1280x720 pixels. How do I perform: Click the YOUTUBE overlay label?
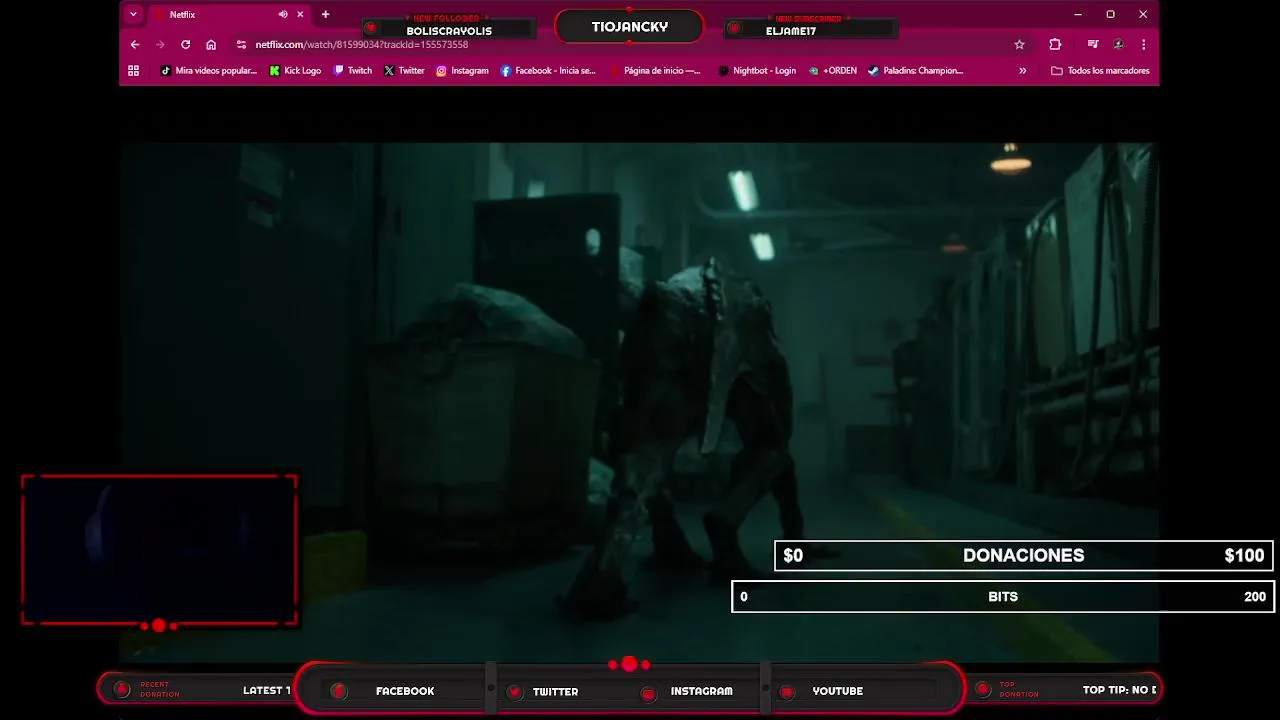pos(837,691)
